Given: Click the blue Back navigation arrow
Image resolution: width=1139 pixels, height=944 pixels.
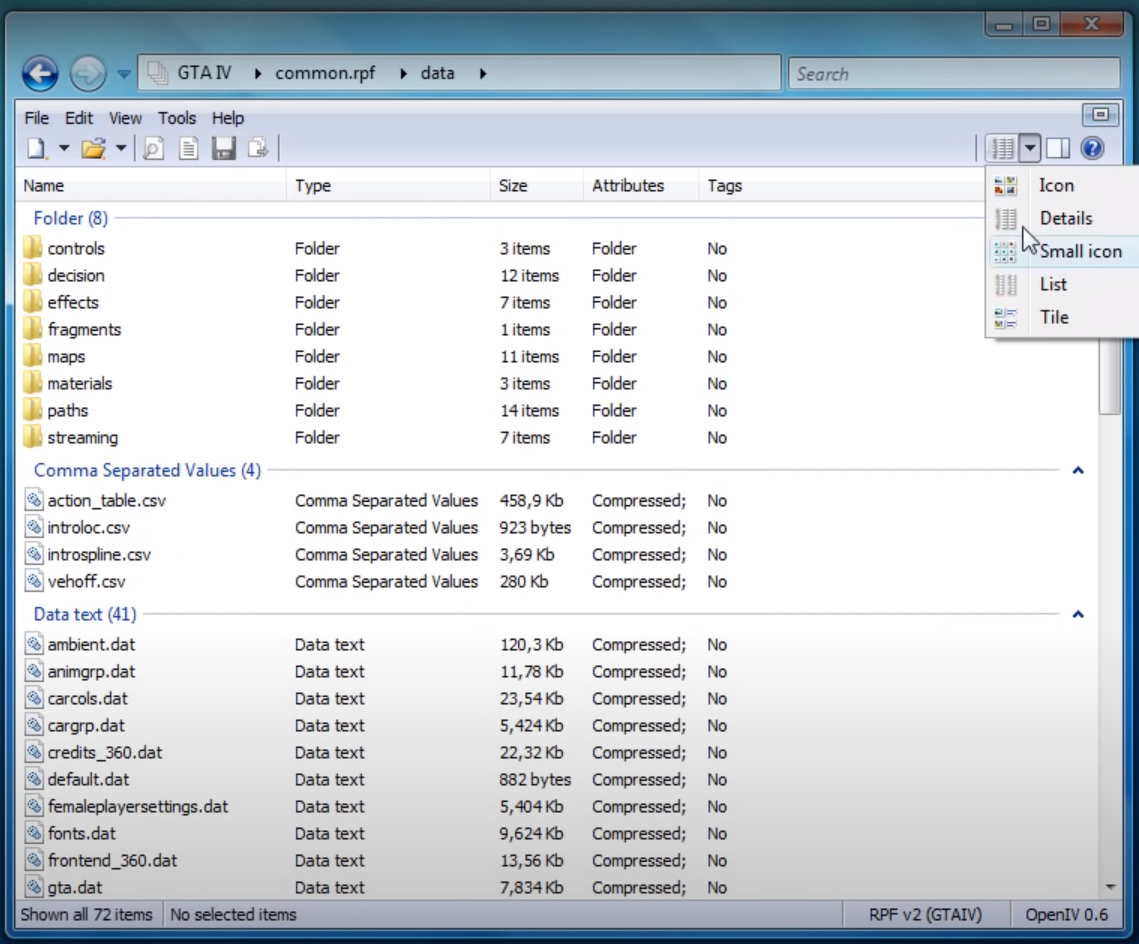Looking at the screenshot, I should pos(40,73).
